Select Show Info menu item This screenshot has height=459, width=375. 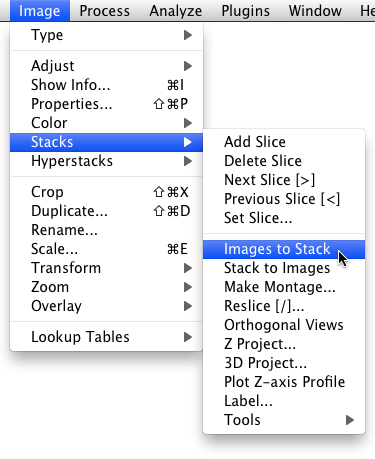pos(106,85)
